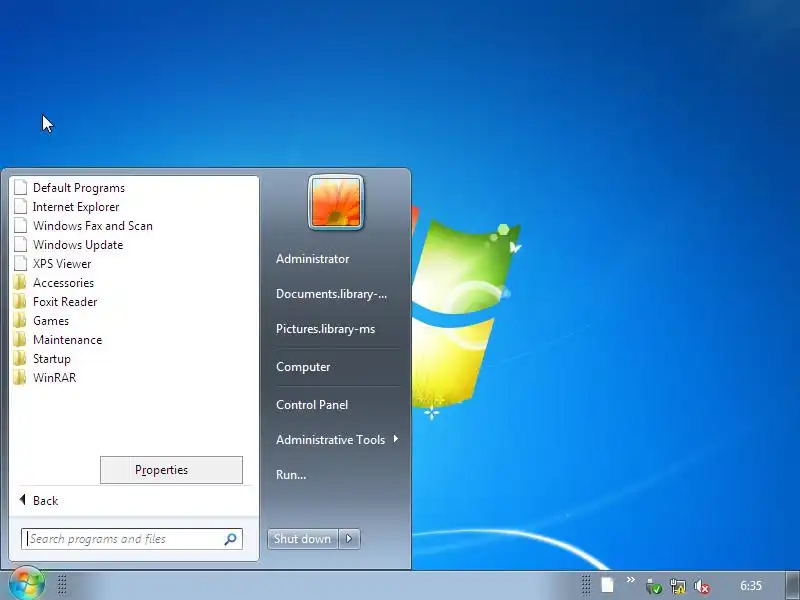
Task: Click the muted volume tray icon
Action: point(702,587)
